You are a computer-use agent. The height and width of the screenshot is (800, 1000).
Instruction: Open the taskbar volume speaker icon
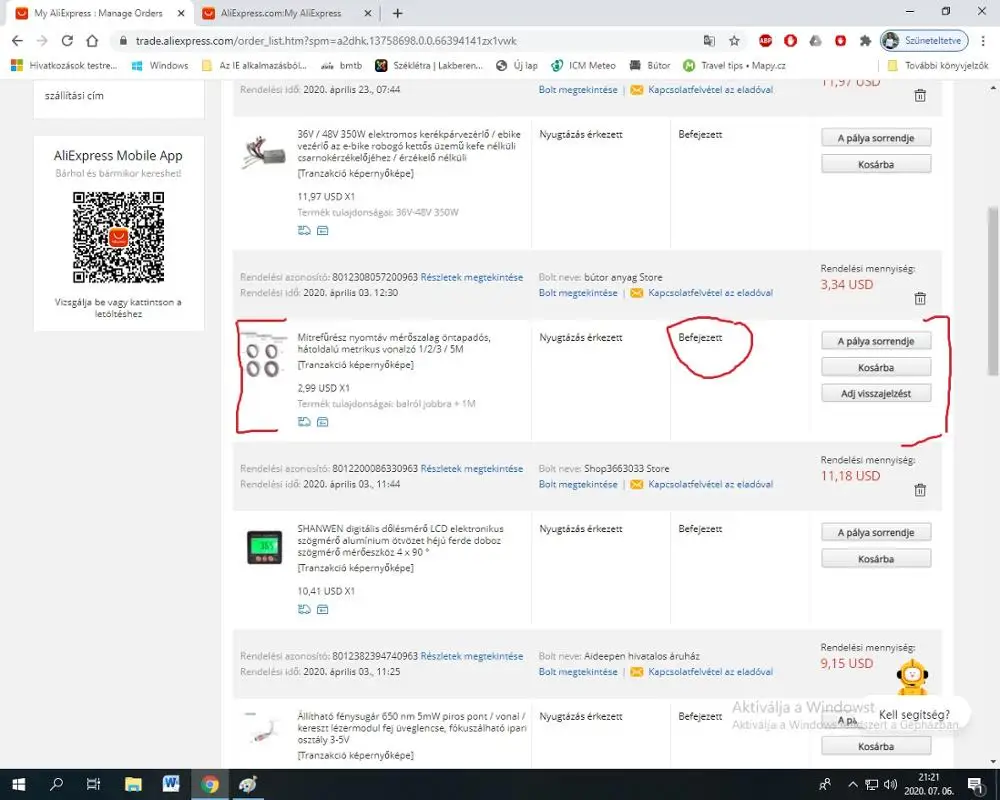pos(891,784)
